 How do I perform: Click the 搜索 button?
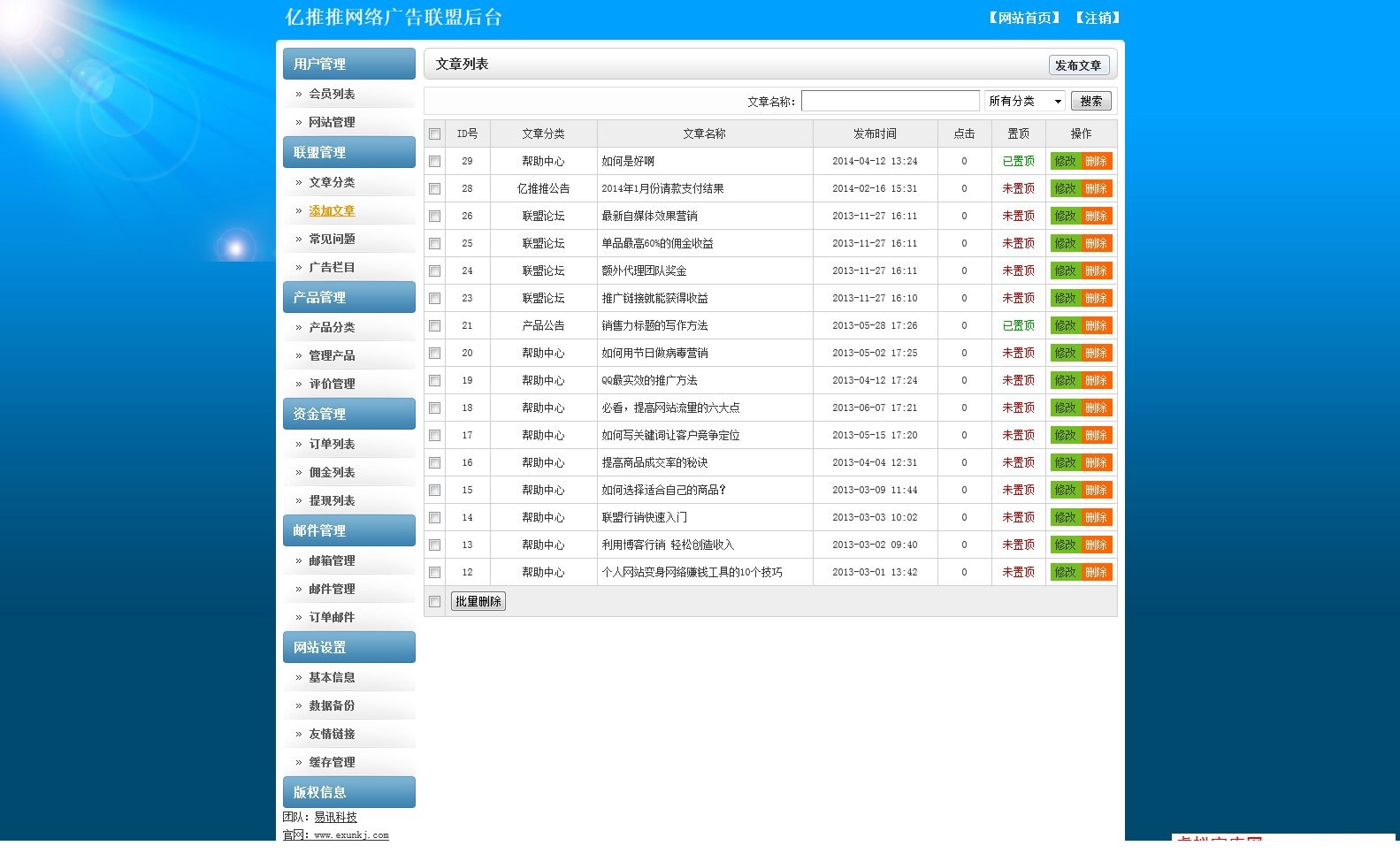[x=1091, y=101]
